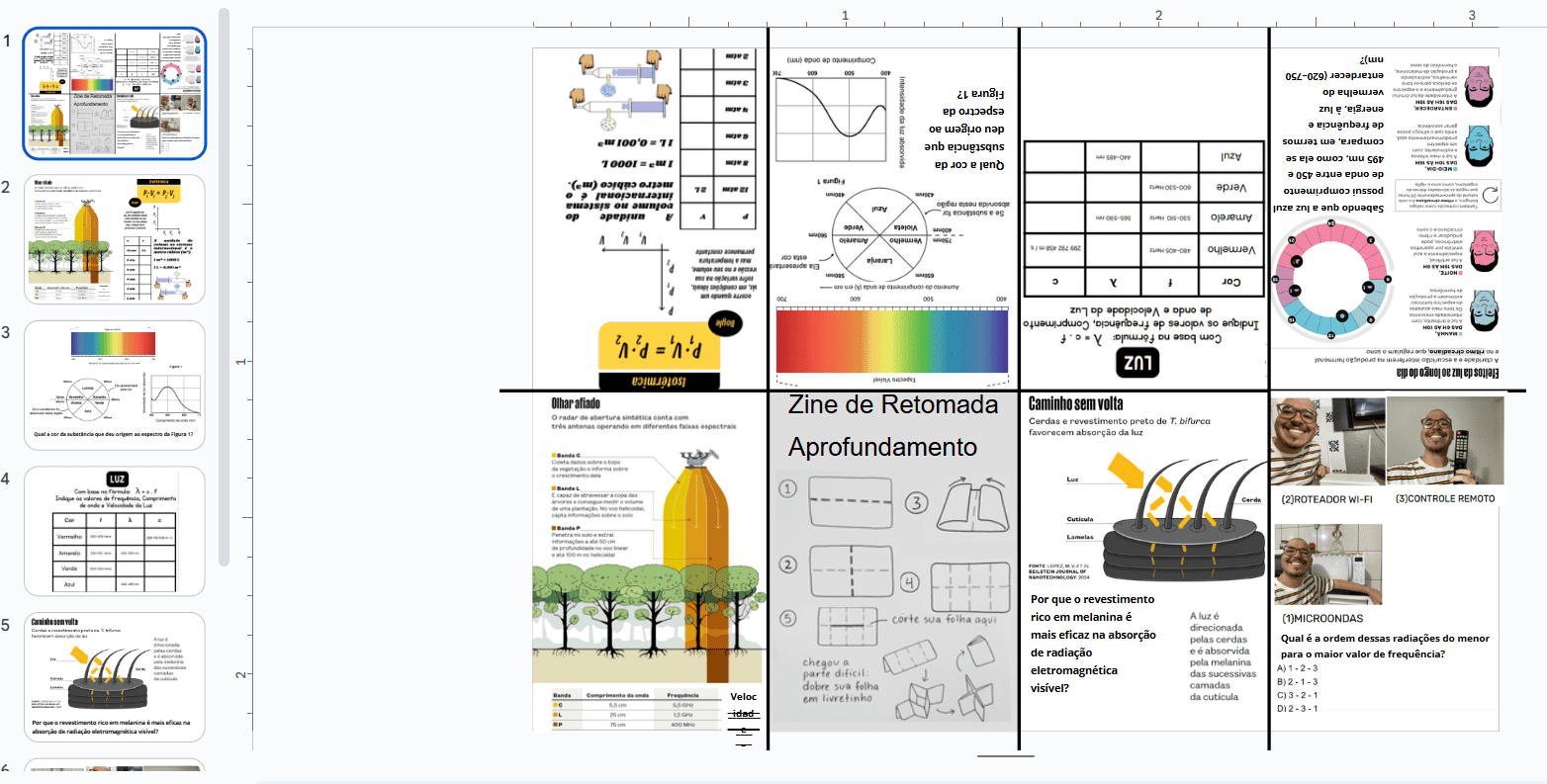Click the 'Olhar afiado' heading on the canvas
1547x784 pixels.
[583, 403]
